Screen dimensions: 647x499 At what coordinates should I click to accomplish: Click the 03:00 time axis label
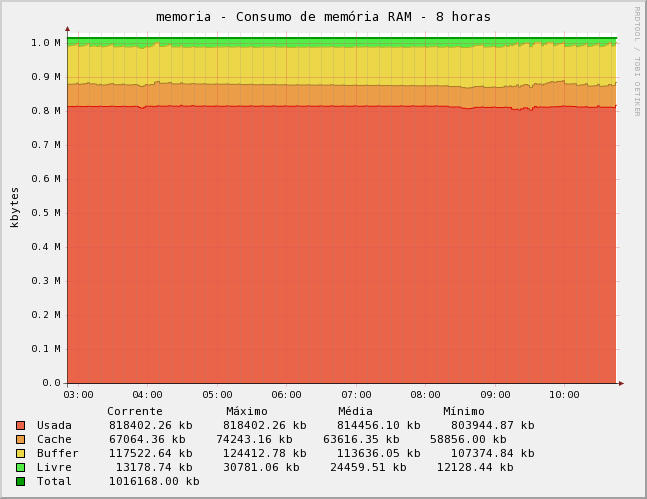(78, 395)
